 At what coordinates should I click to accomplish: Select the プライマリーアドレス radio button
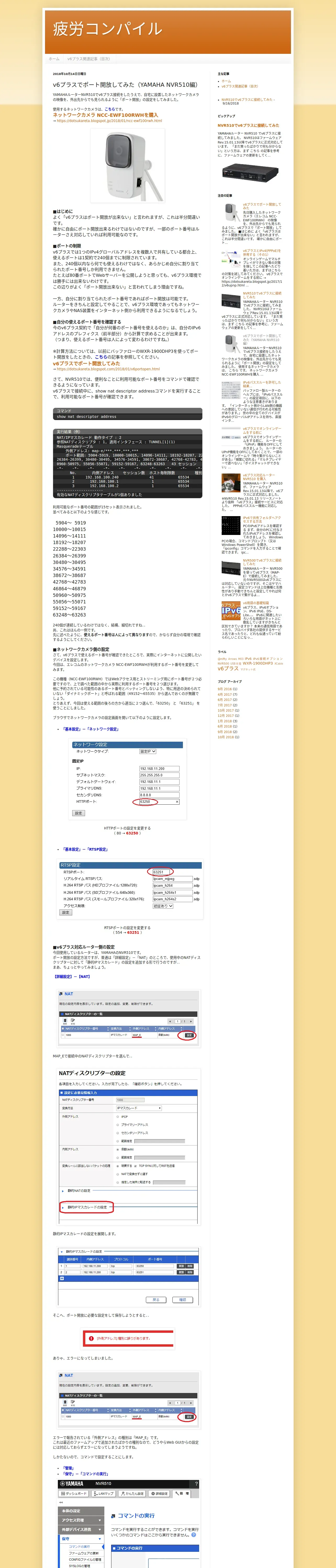(118, 1125)
